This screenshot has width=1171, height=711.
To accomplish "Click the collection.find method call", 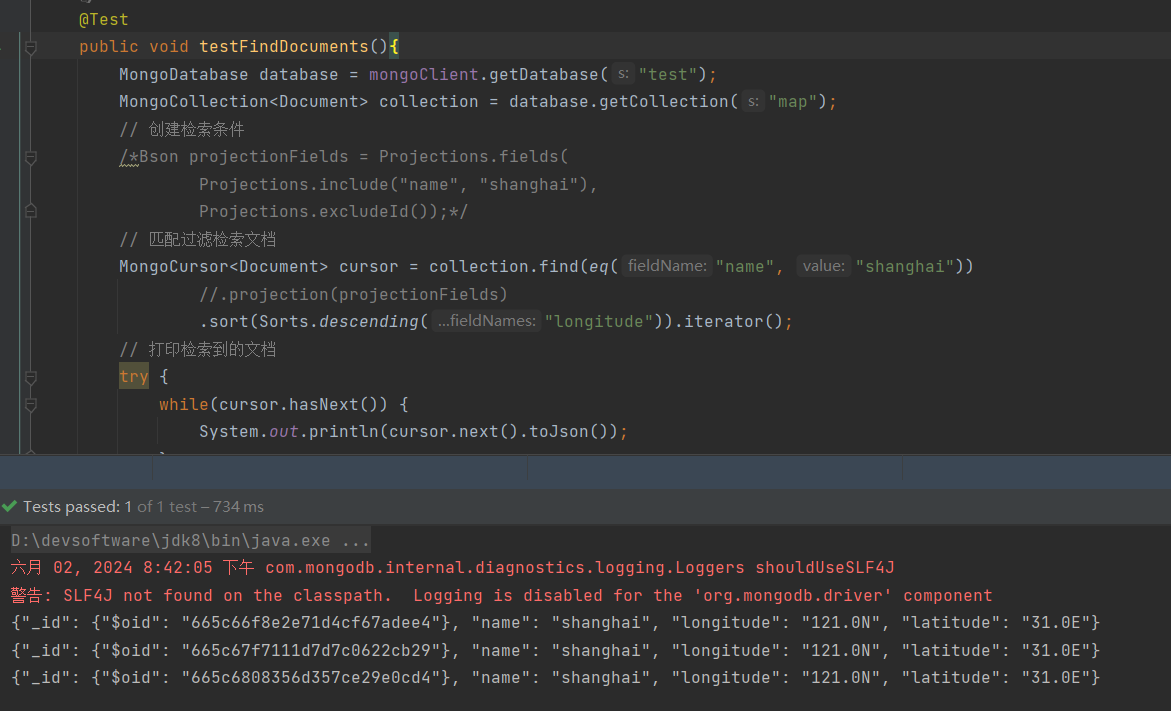I will coord(503,267).
